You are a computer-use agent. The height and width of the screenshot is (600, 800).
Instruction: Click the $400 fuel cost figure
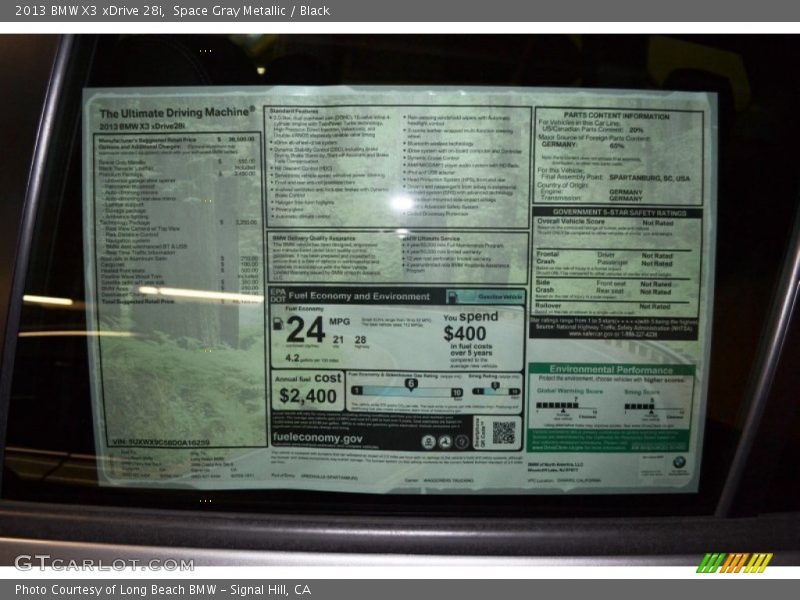[464, 333]
